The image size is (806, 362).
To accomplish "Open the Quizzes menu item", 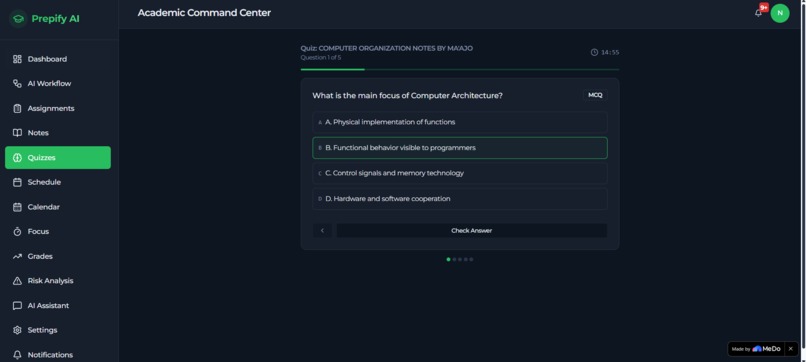I will point(58,158).
